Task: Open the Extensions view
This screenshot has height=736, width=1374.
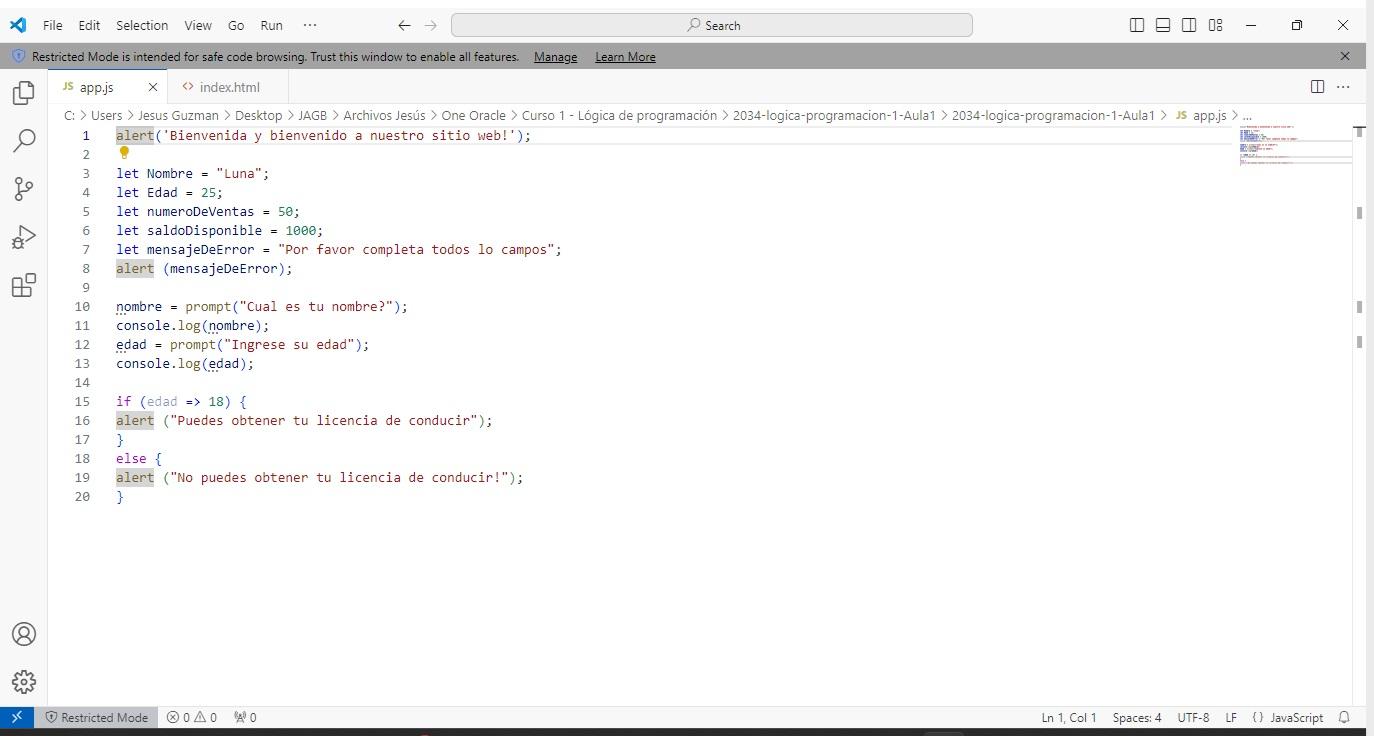Action: tap(24, 286)
